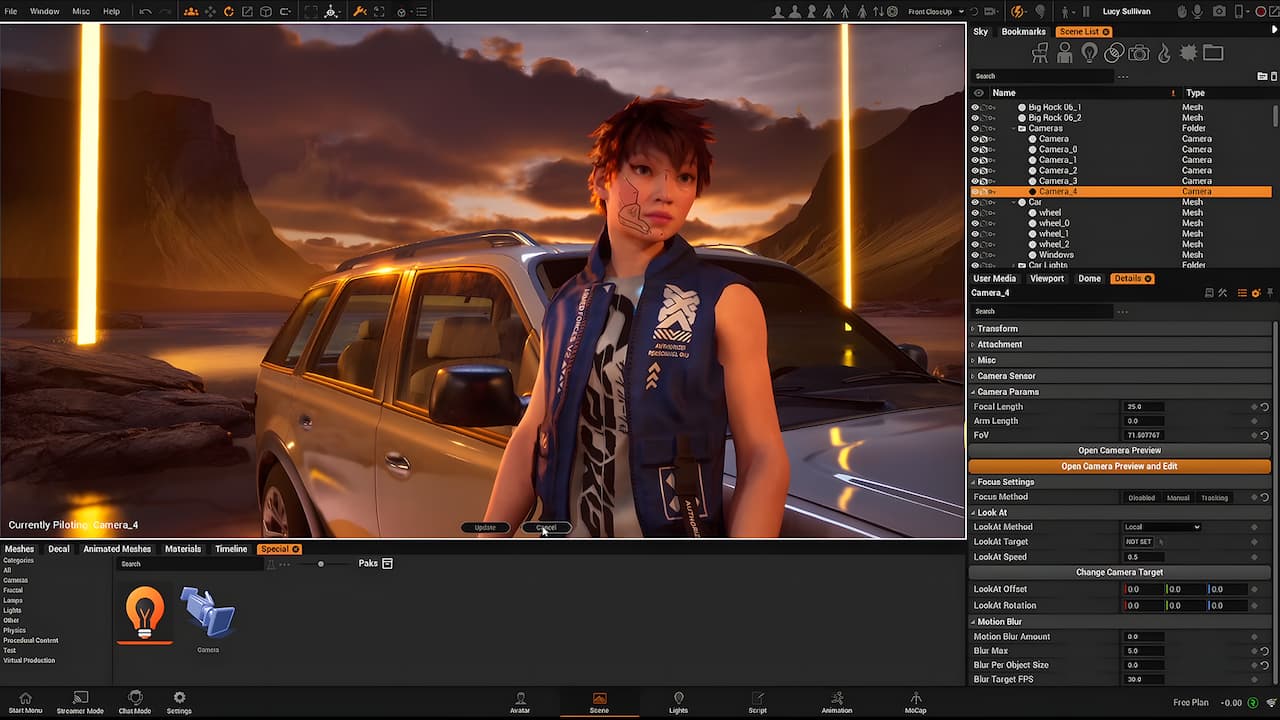Image resolution: width=1280 pixels, height=720 pixels.
Task: Open the LookAt Method Local dropdown
Action: [x=1162, y=527]
